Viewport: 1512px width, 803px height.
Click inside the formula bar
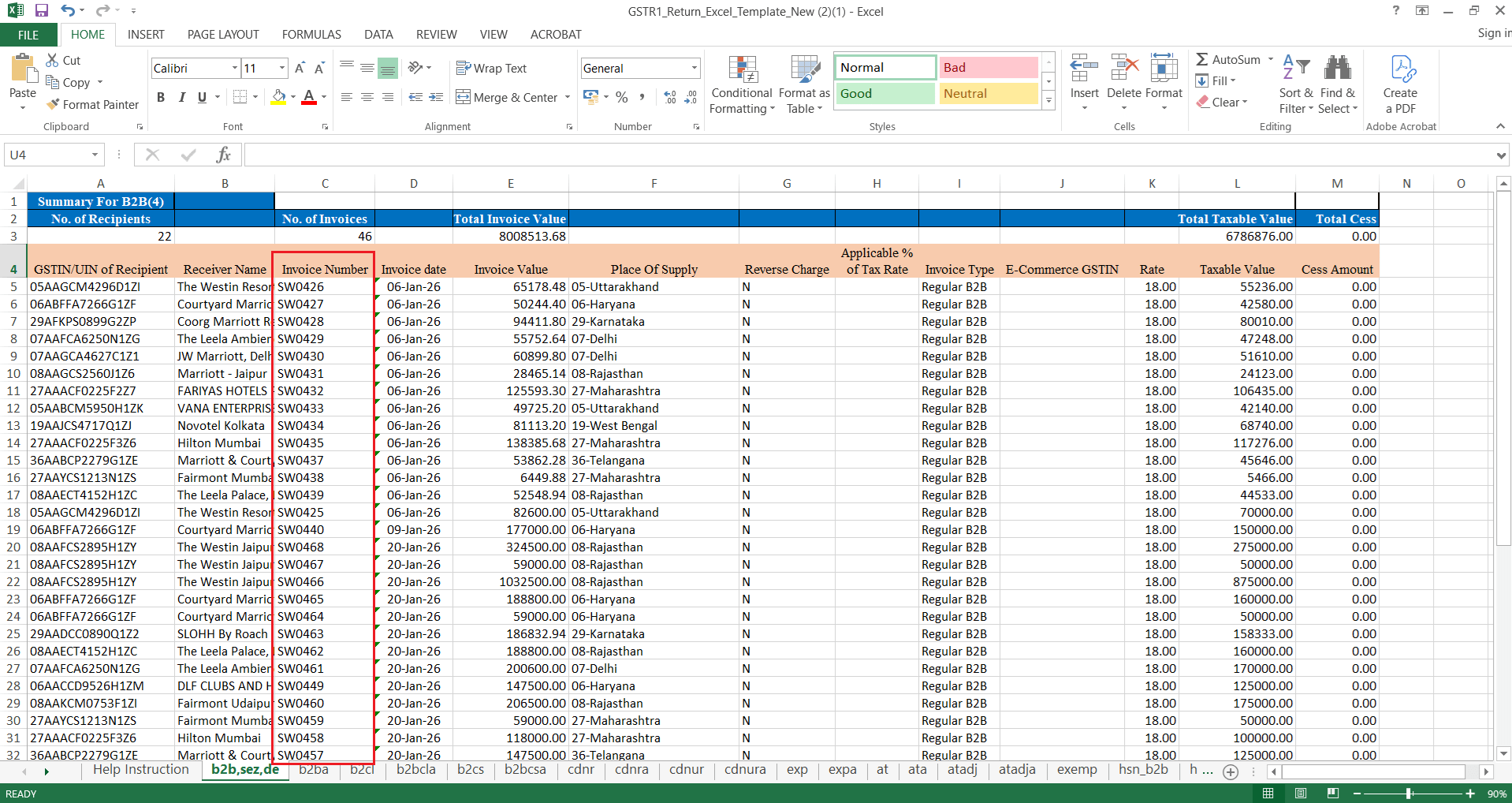pyautogui.click(x=552, y=155)
